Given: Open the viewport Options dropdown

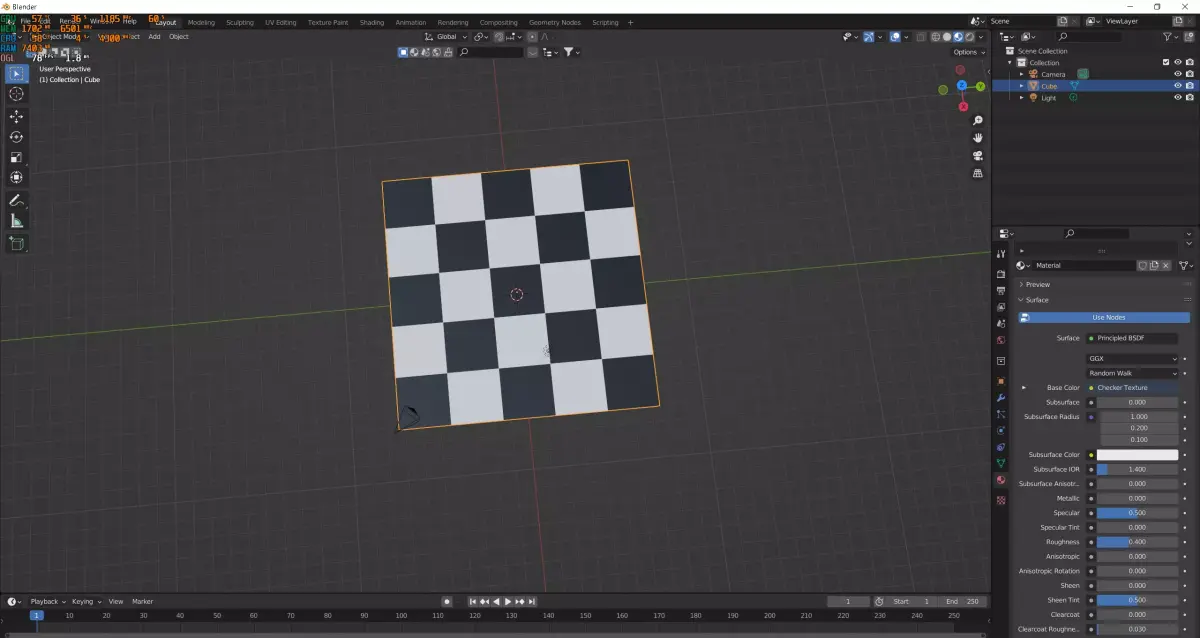Looking at the screenshot, I should point(967,52).
